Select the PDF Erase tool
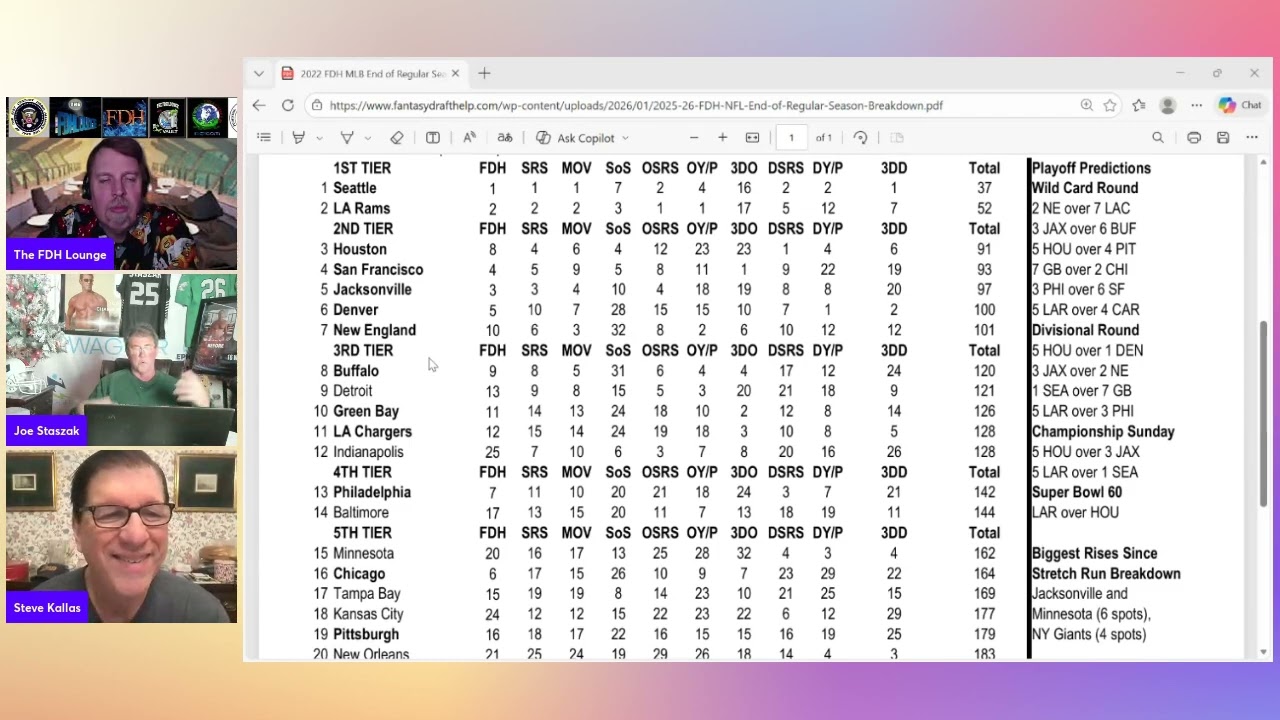This screenshot has width=1280, height=720. [397, 138]
